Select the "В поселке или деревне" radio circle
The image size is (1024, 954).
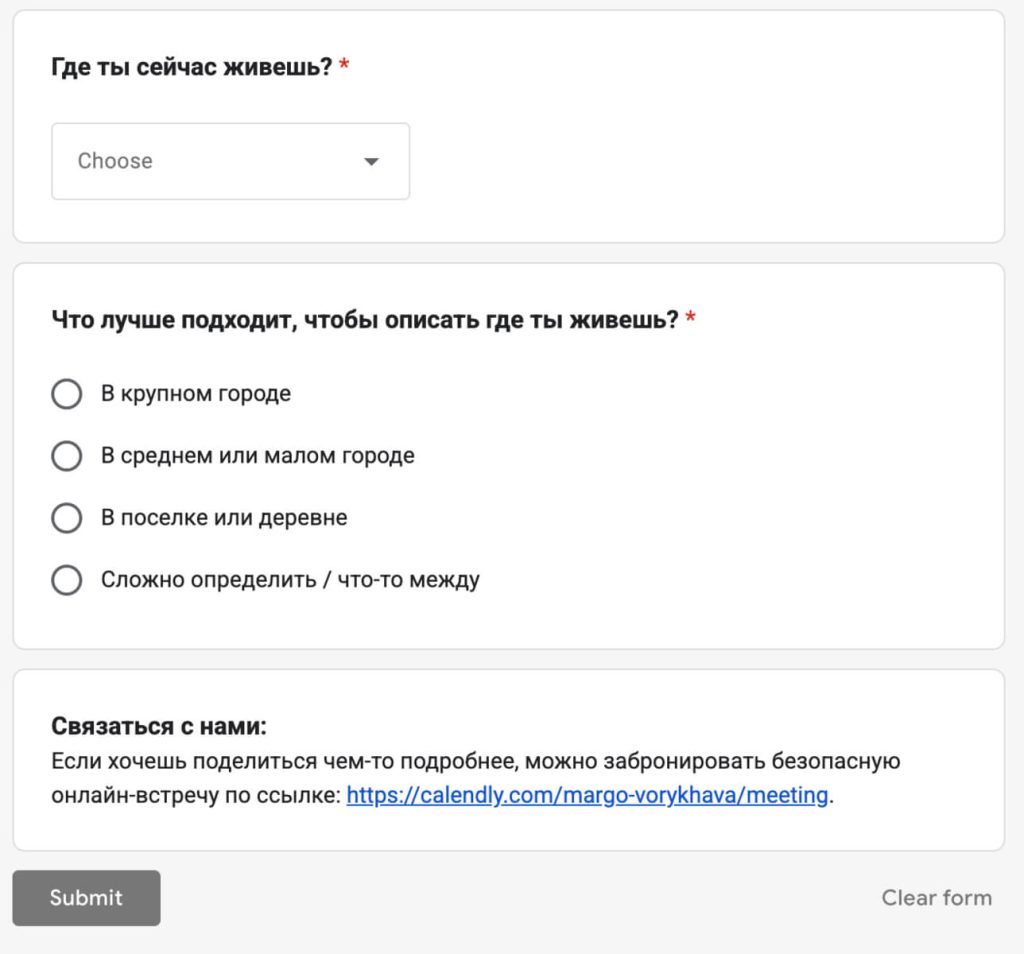click(x=66, y=518)
